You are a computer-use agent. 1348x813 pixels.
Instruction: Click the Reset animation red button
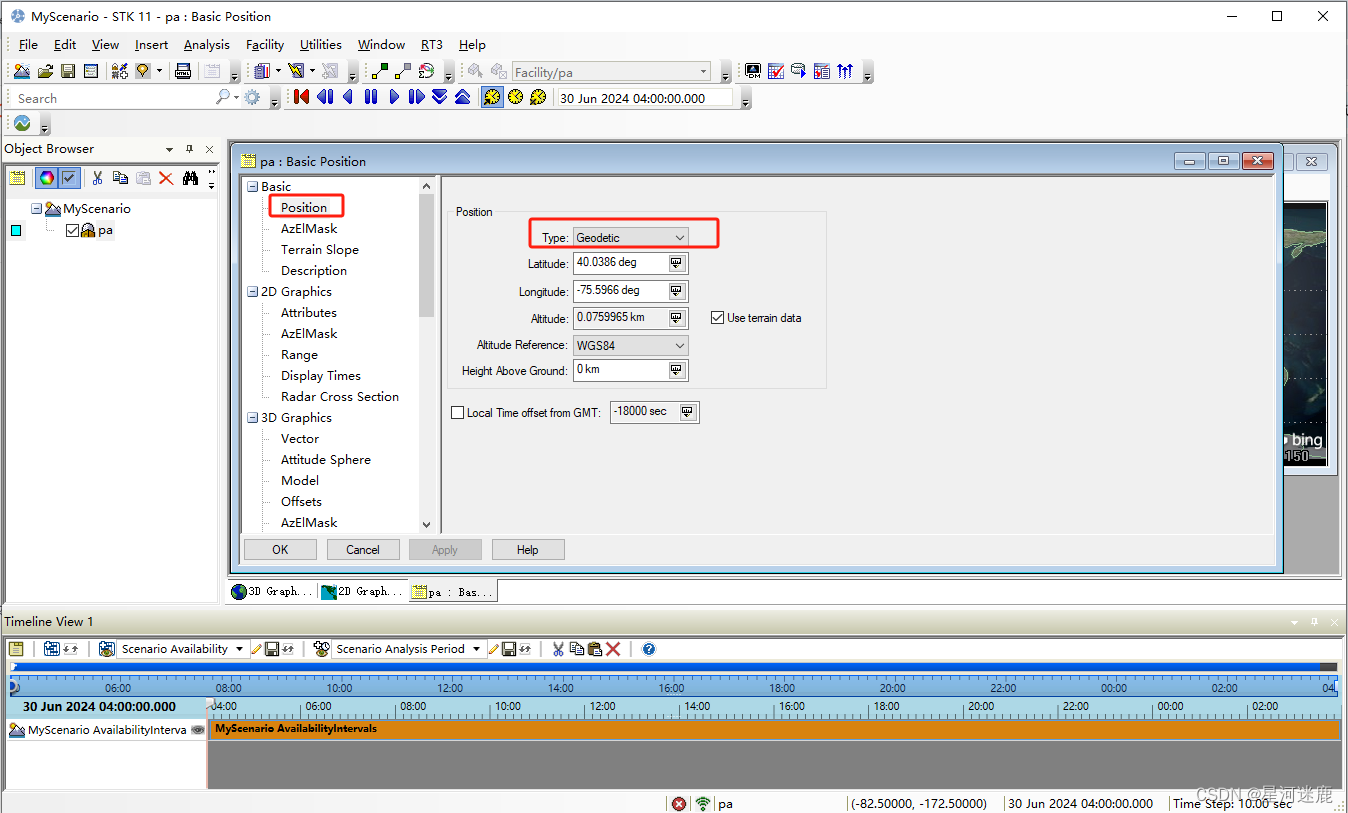pyautogui.click(x=301, y=97)
